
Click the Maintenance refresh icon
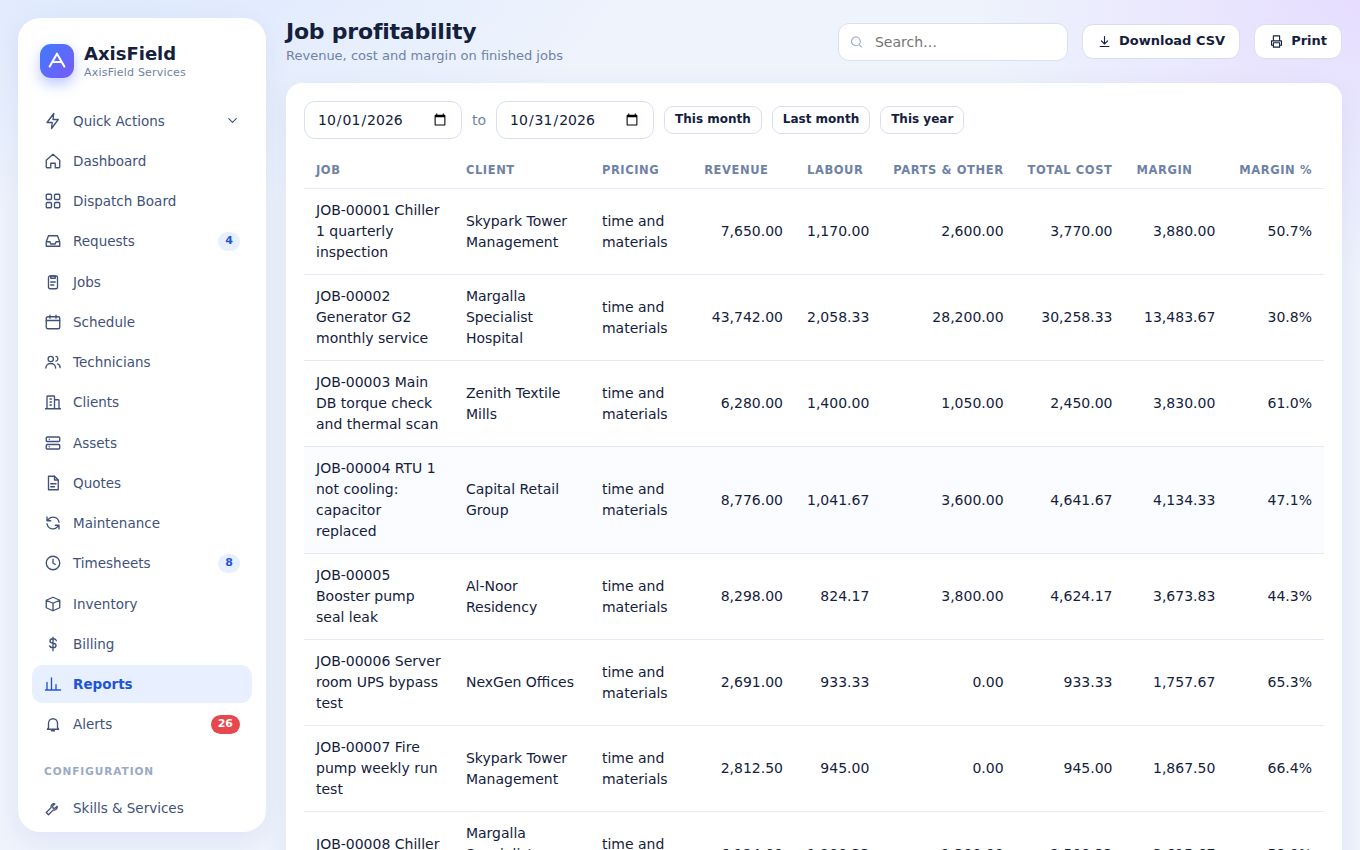(x=53, y=523)
